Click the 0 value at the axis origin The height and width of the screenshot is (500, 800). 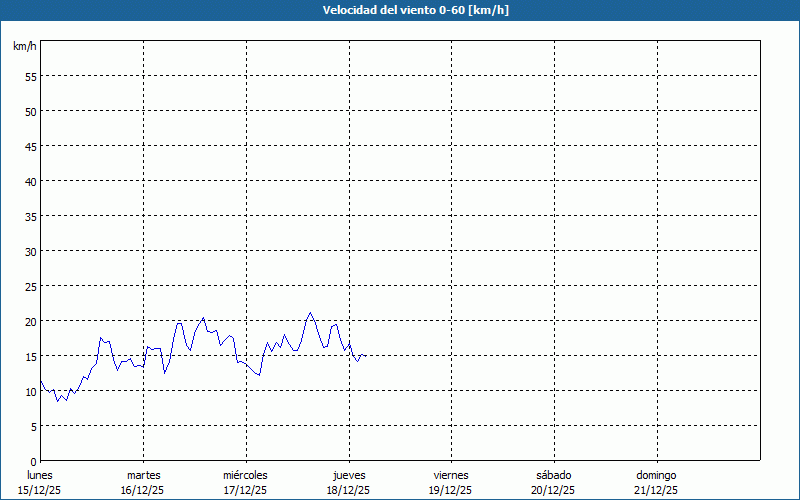point(33,461)
